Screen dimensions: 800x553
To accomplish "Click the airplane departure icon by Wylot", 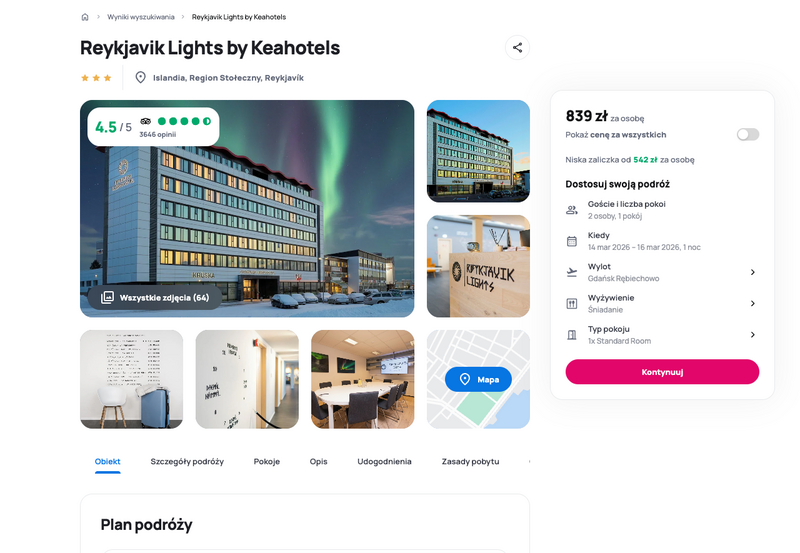I will click(572, 272).
